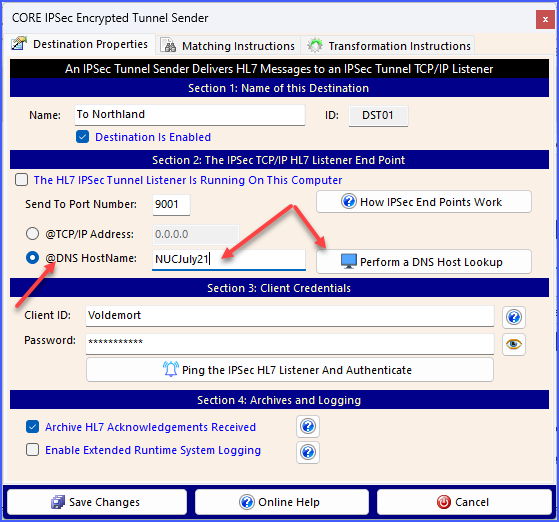Reveal password with the eye icon
The height and width of the screenshot is (522, 559).
[514, 344]
